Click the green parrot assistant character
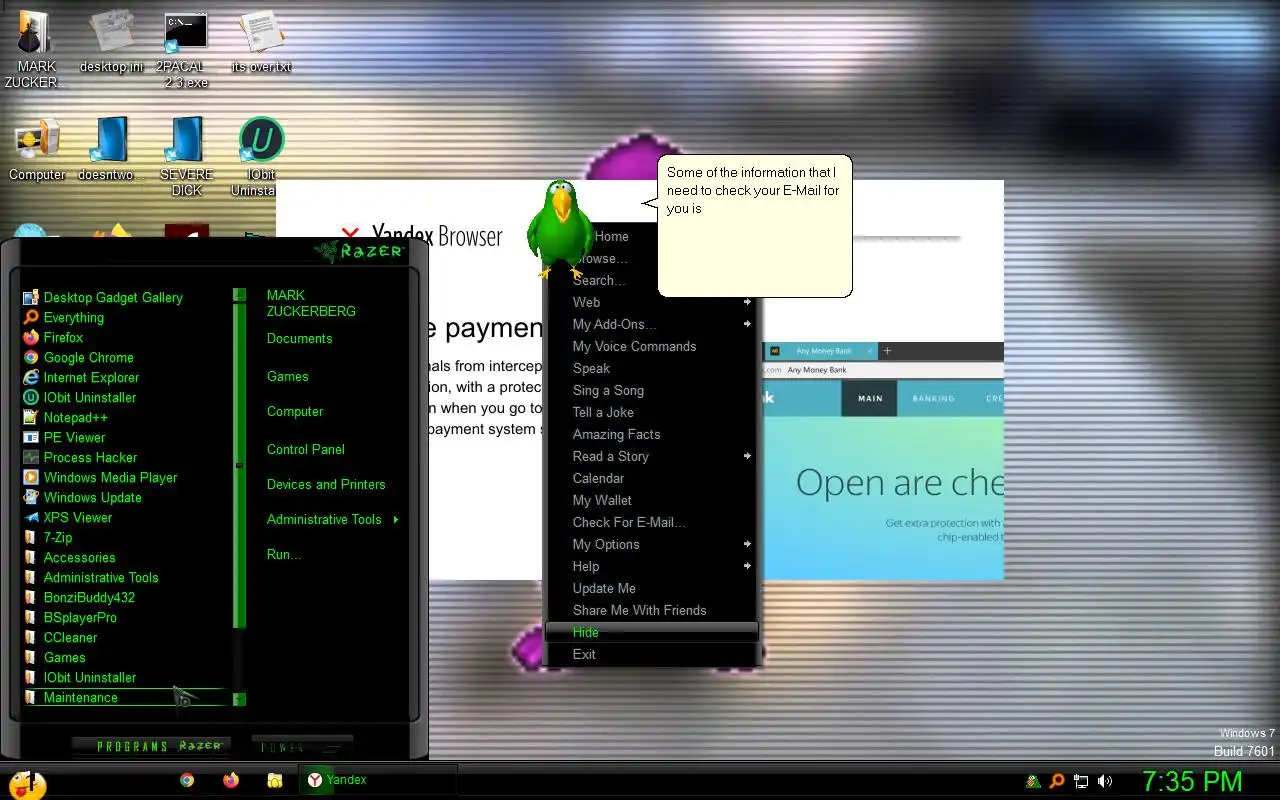The image size is (1280, 800). pyautogui.click(x=558, y=228)
